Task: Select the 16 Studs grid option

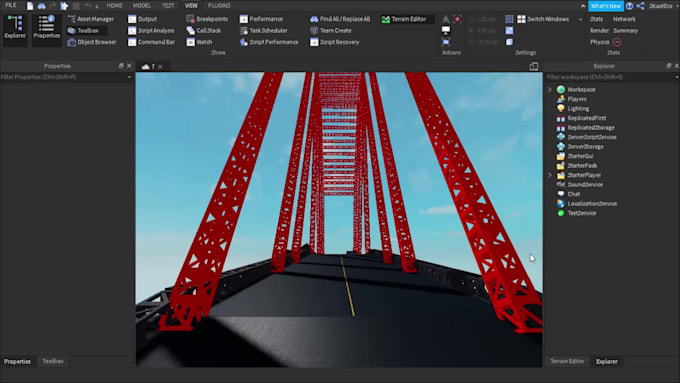Action: click(483, 42)
